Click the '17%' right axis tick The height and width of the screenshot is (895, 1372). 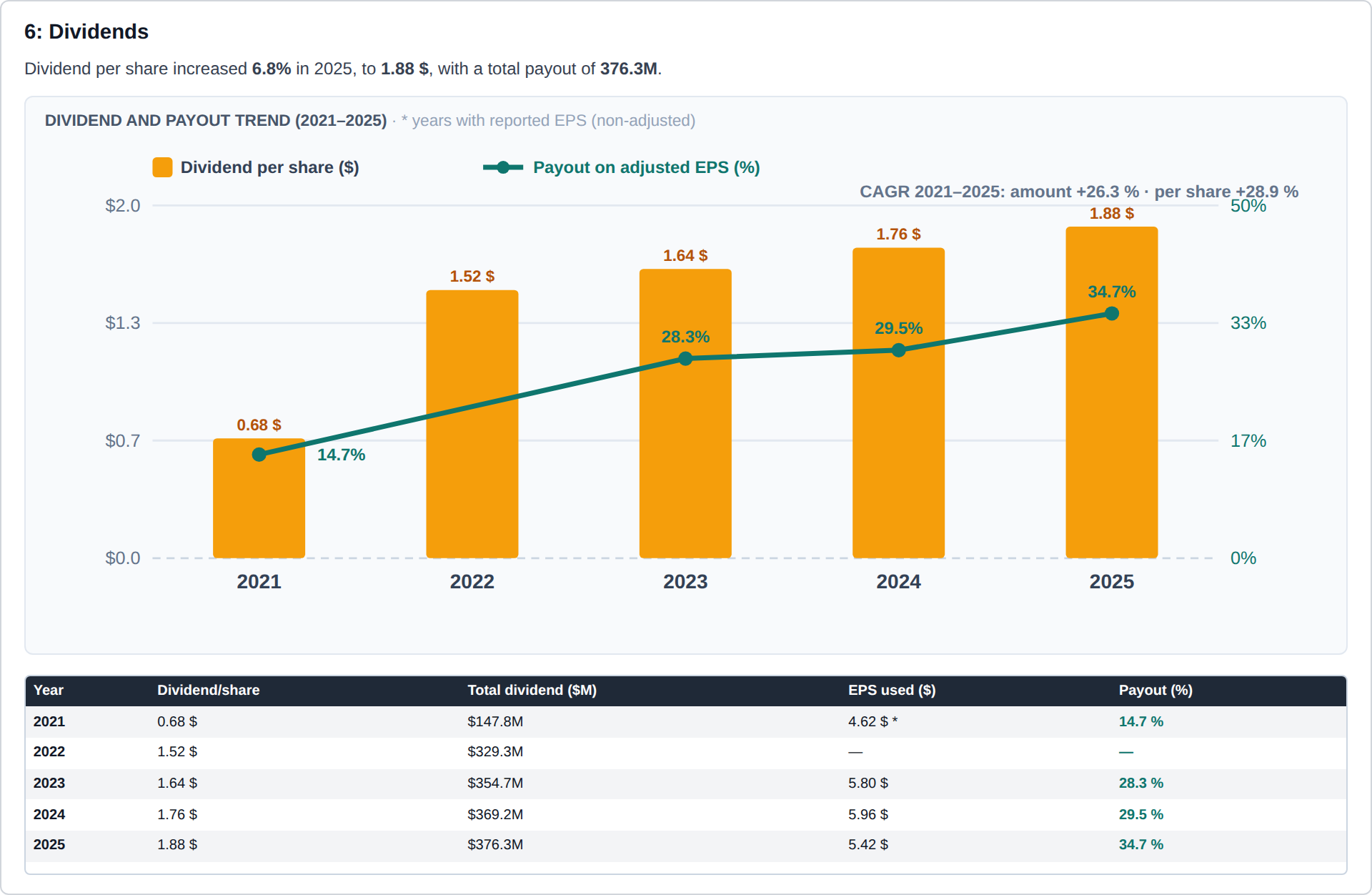tap(1248, 441)
